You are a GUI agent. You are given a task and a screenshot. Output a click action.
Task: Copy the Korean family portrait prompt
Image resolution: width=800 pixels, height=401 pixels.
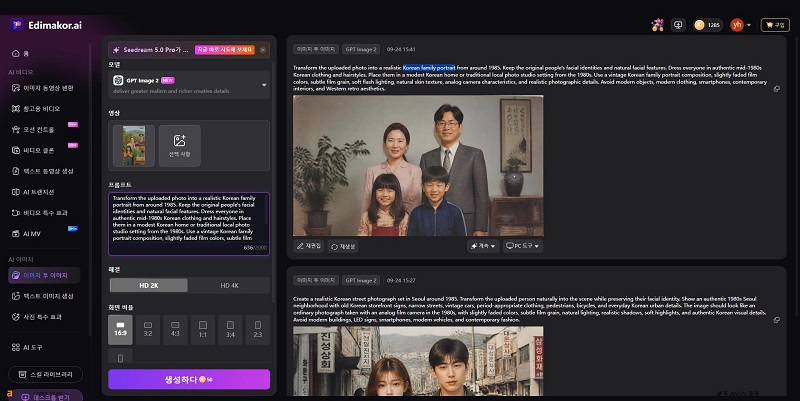coord(777,89)
